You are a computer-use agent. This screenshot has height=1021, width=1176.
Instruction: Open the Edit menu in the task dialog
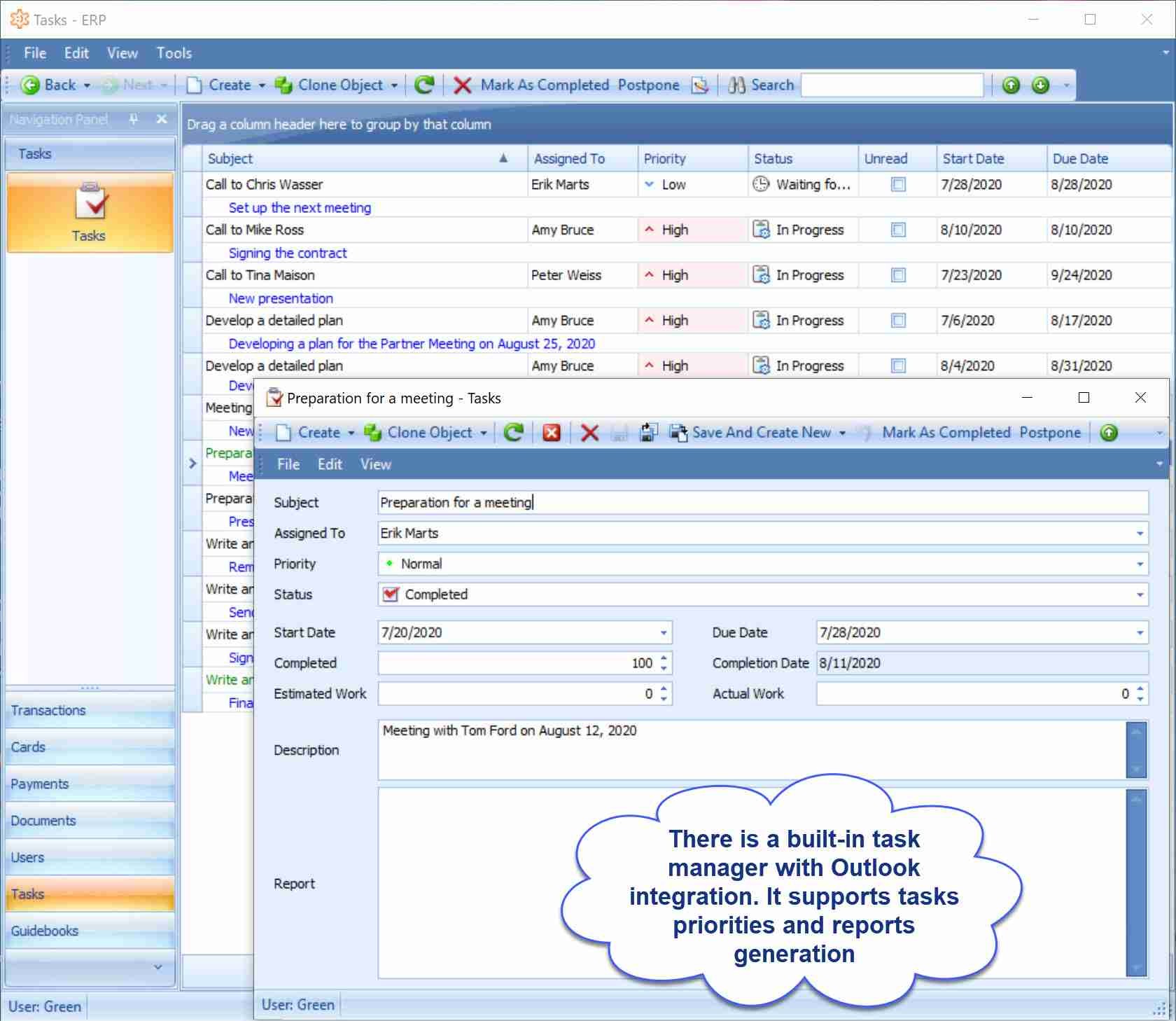[x=330, y=464]
